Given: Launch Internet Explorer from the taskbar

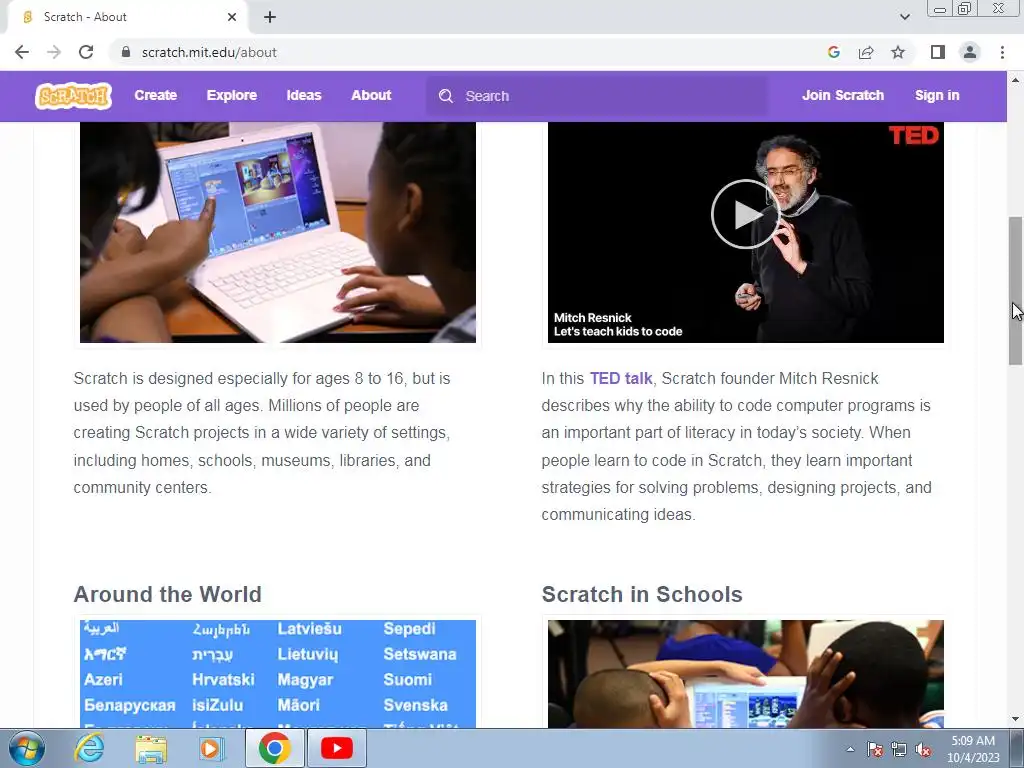Looking at the screenshot, I should click(x=89, y=748).
